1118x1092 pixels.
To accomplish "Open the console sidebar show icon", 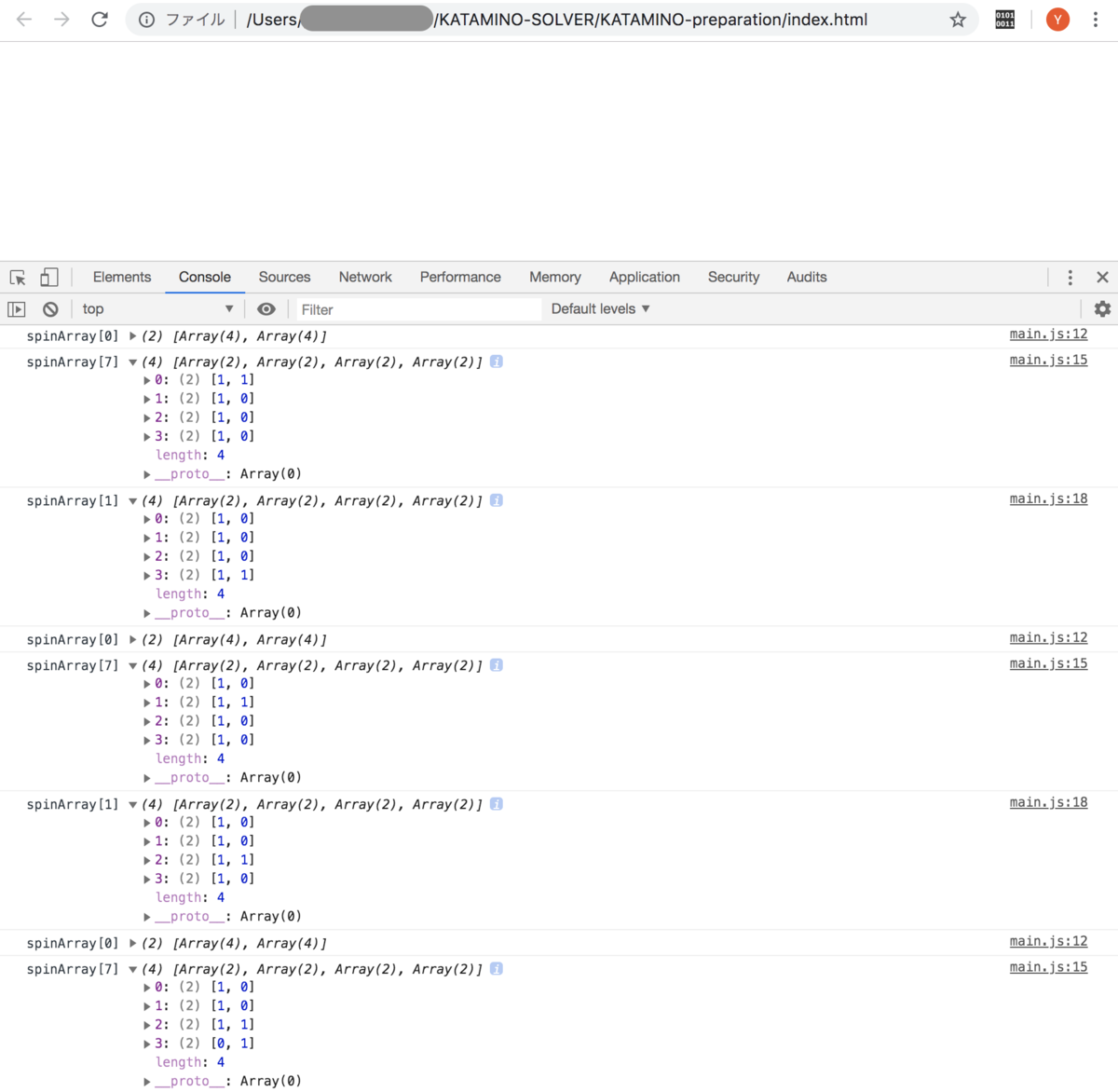I will [x=16, y=308].
